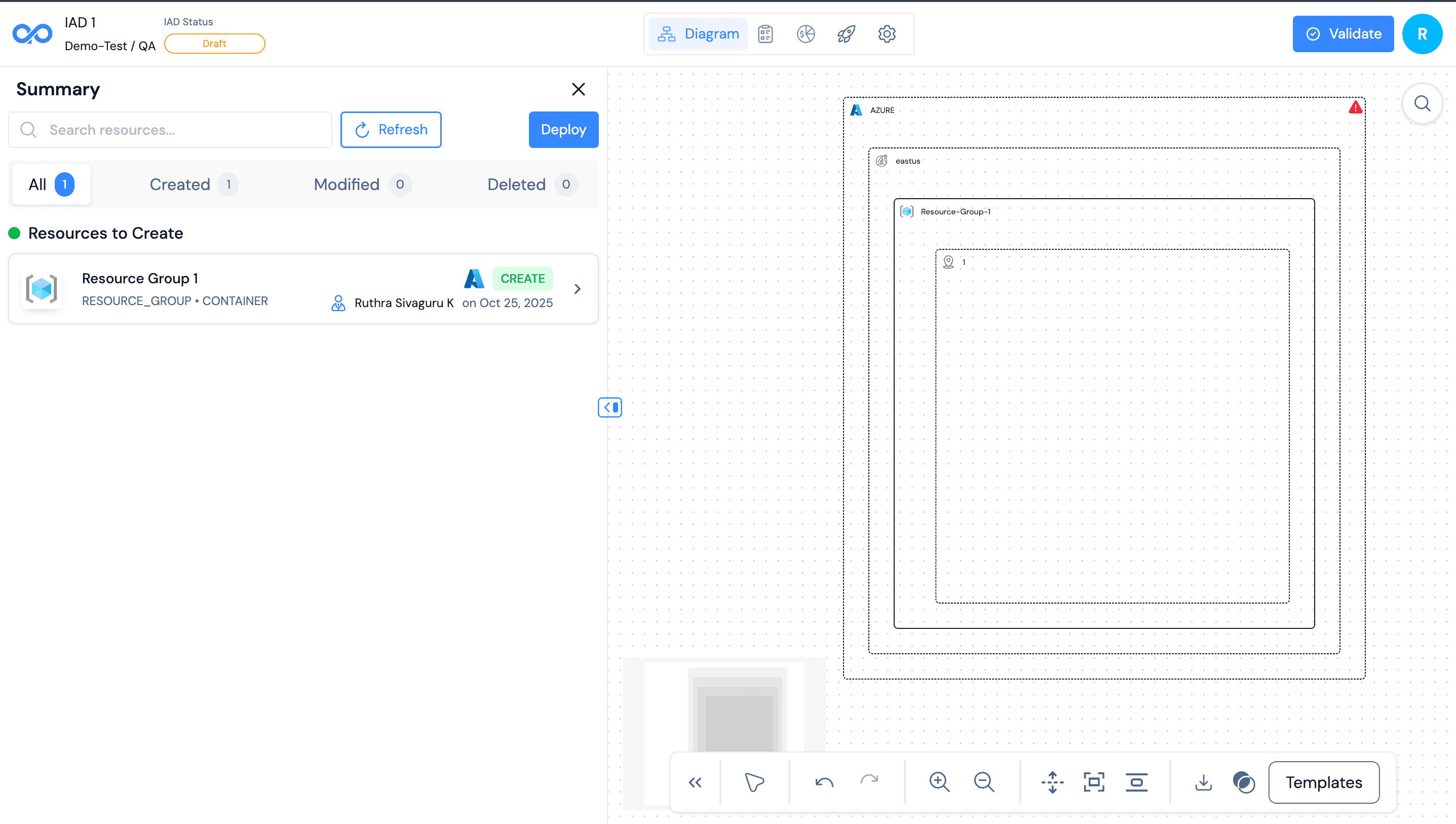Switch to the Created tab
The image size is (1456, 824).
(180, 184)
